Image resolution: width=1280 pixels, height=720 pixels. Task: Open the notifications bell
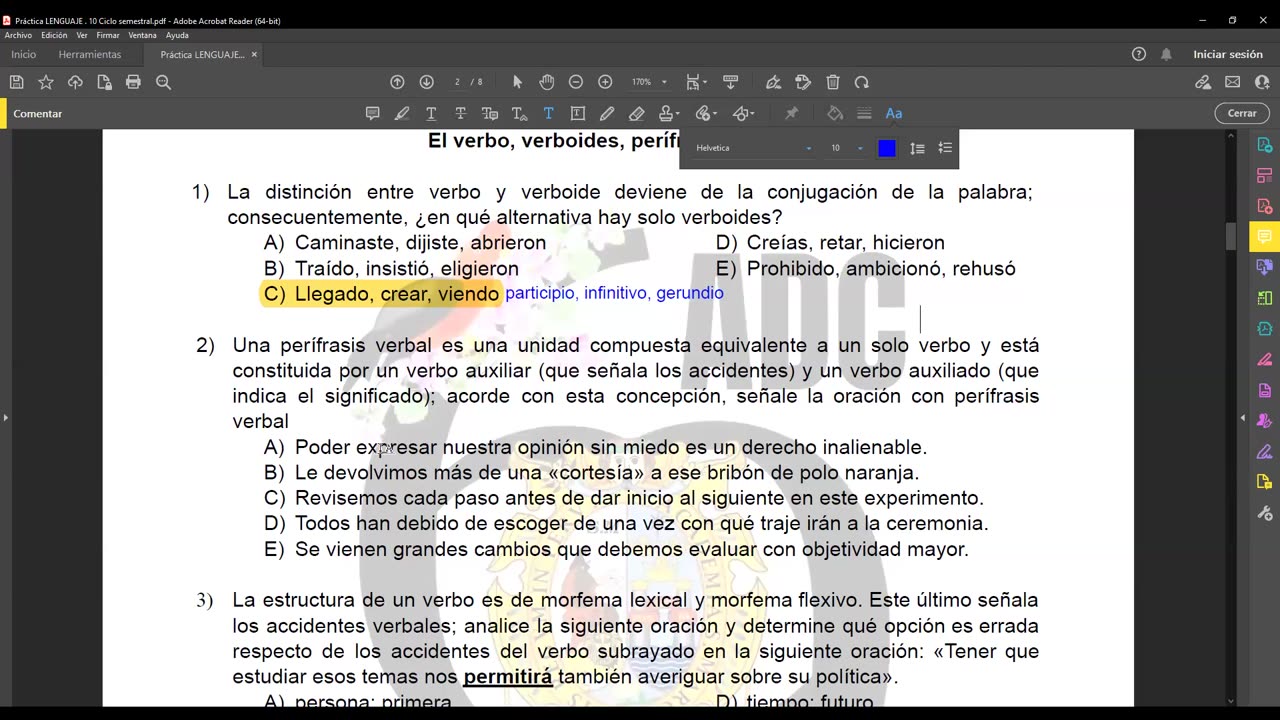pyautogui.click(x=1166, y=54)
